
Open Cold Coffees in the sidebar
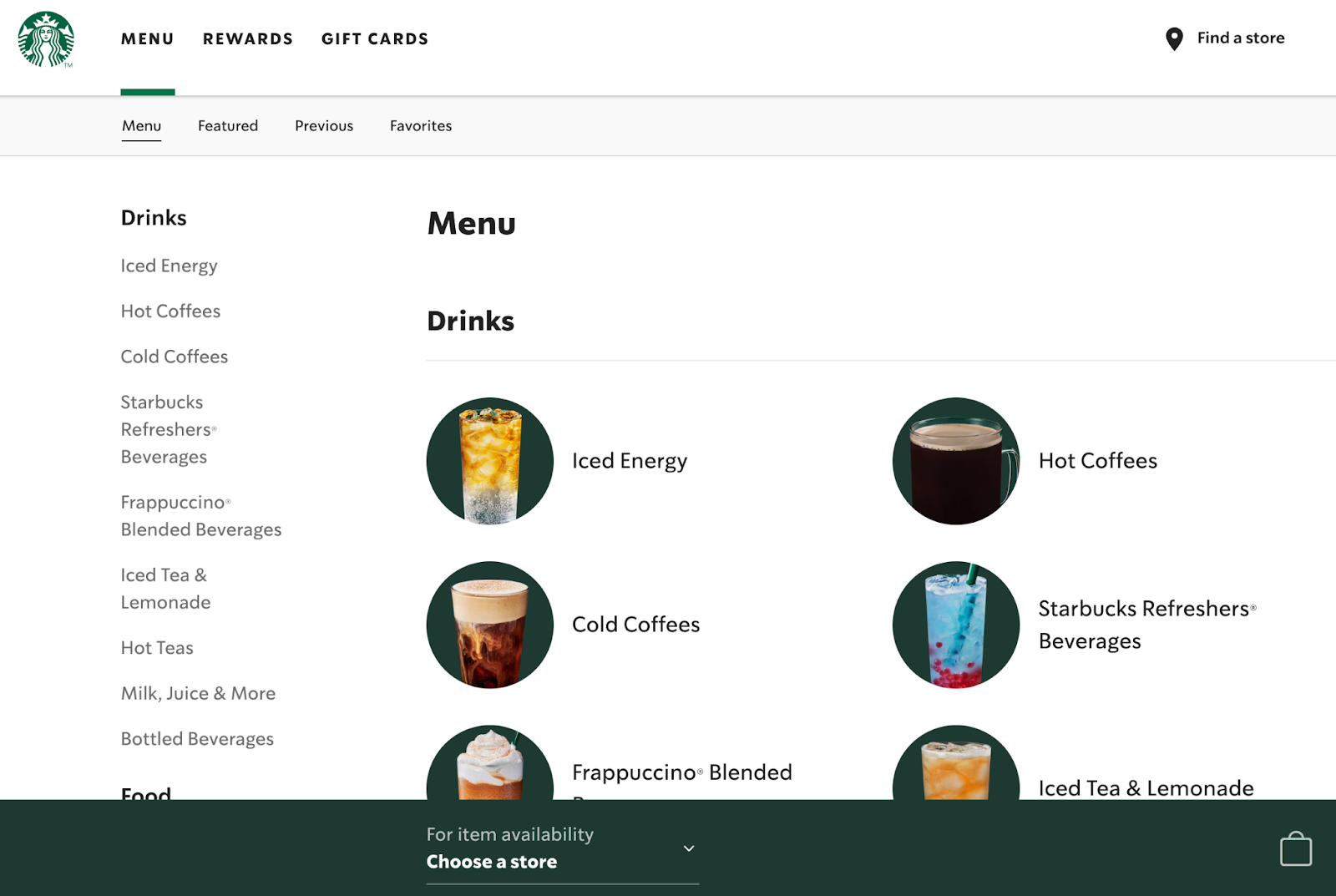coord(174,357)
